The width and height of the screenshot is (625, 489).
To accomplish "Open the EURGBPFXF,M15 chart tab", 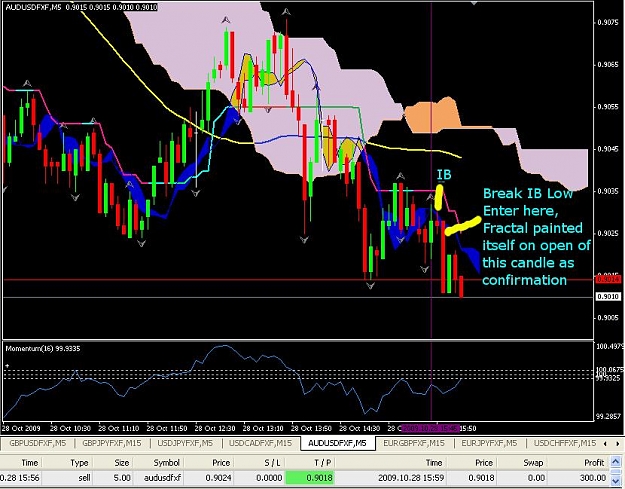I will click(413, 443).
